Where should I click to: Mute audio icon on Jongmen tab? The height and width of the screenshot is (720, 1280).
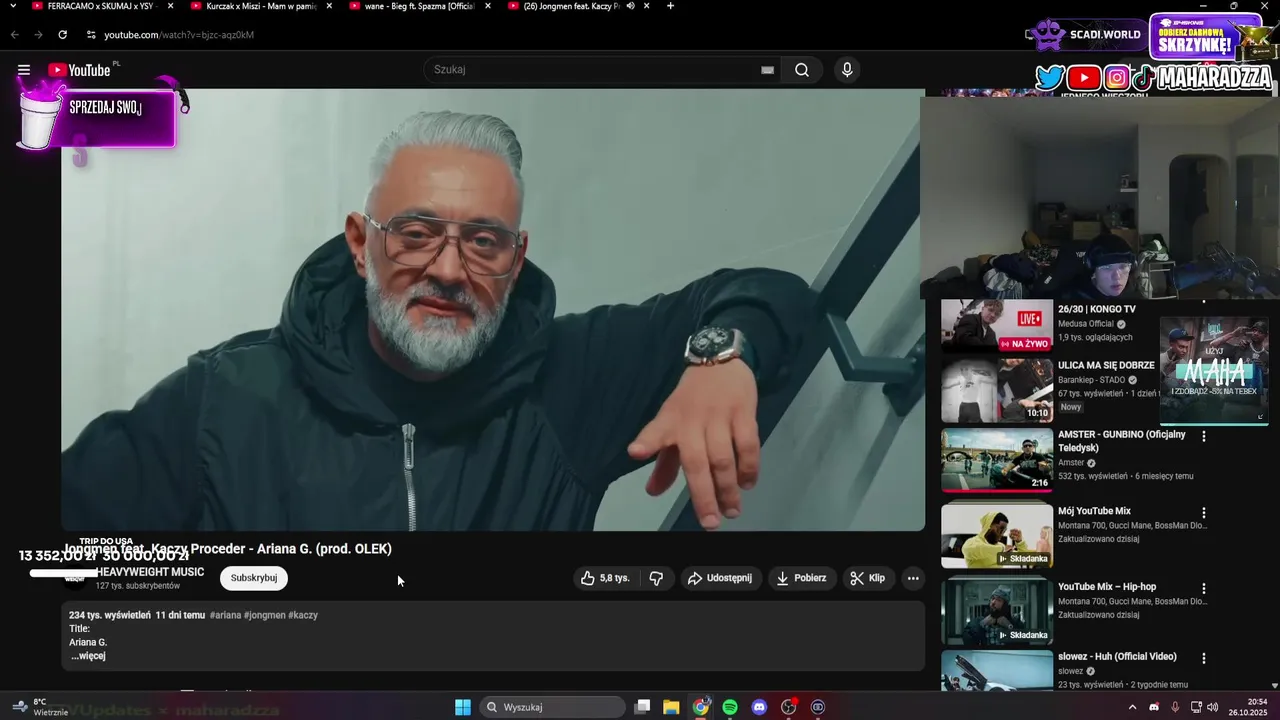tap(630, 6)
